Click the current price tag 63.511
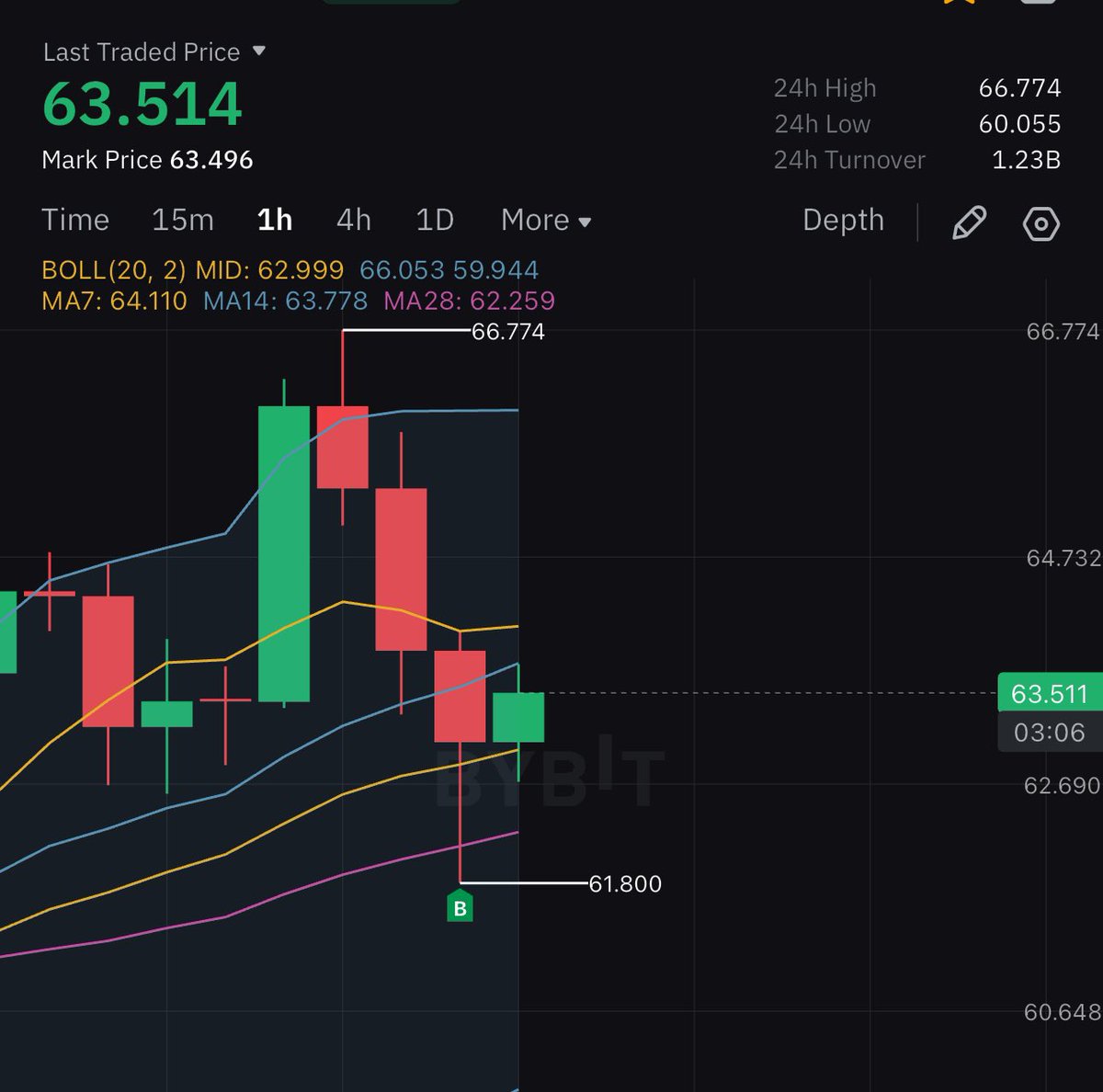 1050,693
